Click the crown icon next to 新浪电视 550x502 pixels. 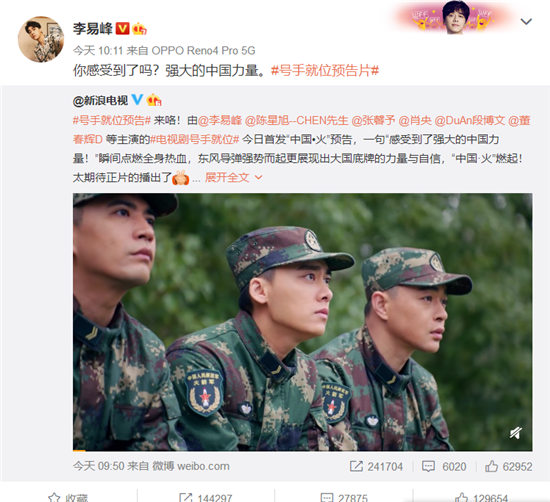pos(154,100)
